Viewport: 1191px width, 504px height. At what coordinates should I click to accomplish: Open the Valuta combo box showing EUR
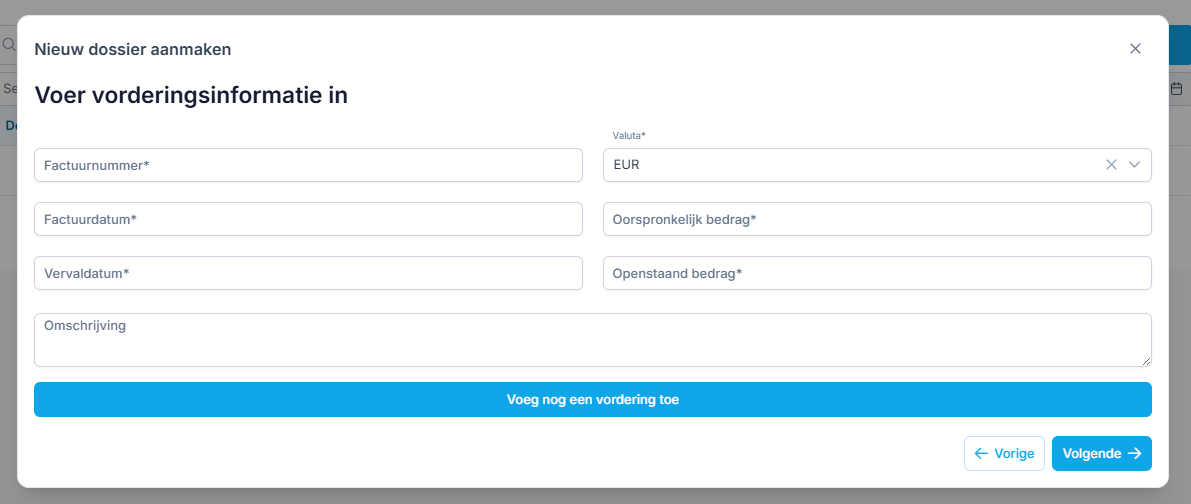(850, 165)
